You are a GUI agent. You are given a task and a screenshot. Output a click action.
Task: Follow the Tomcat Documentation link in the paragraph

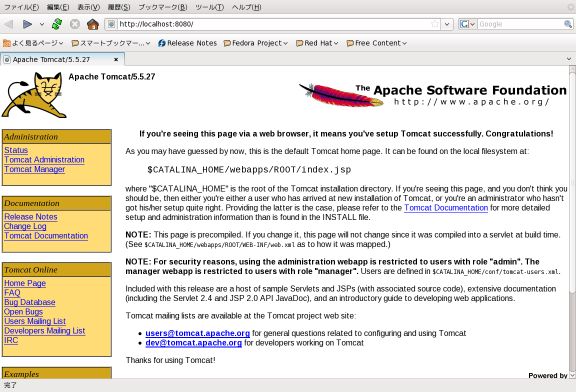[x=446, y=208]
